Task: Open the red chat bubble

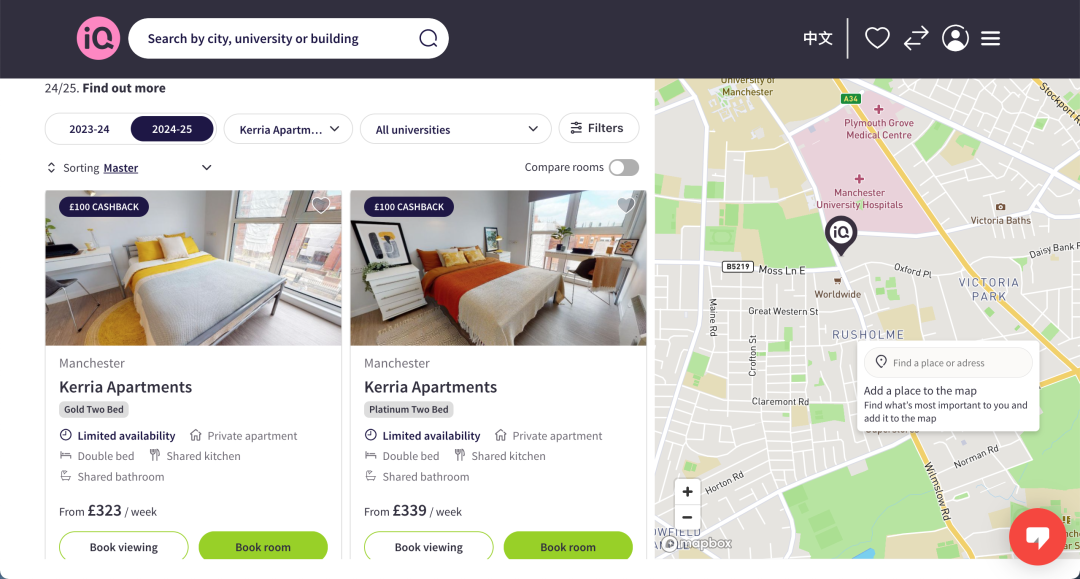Action: coord(1037,537)
